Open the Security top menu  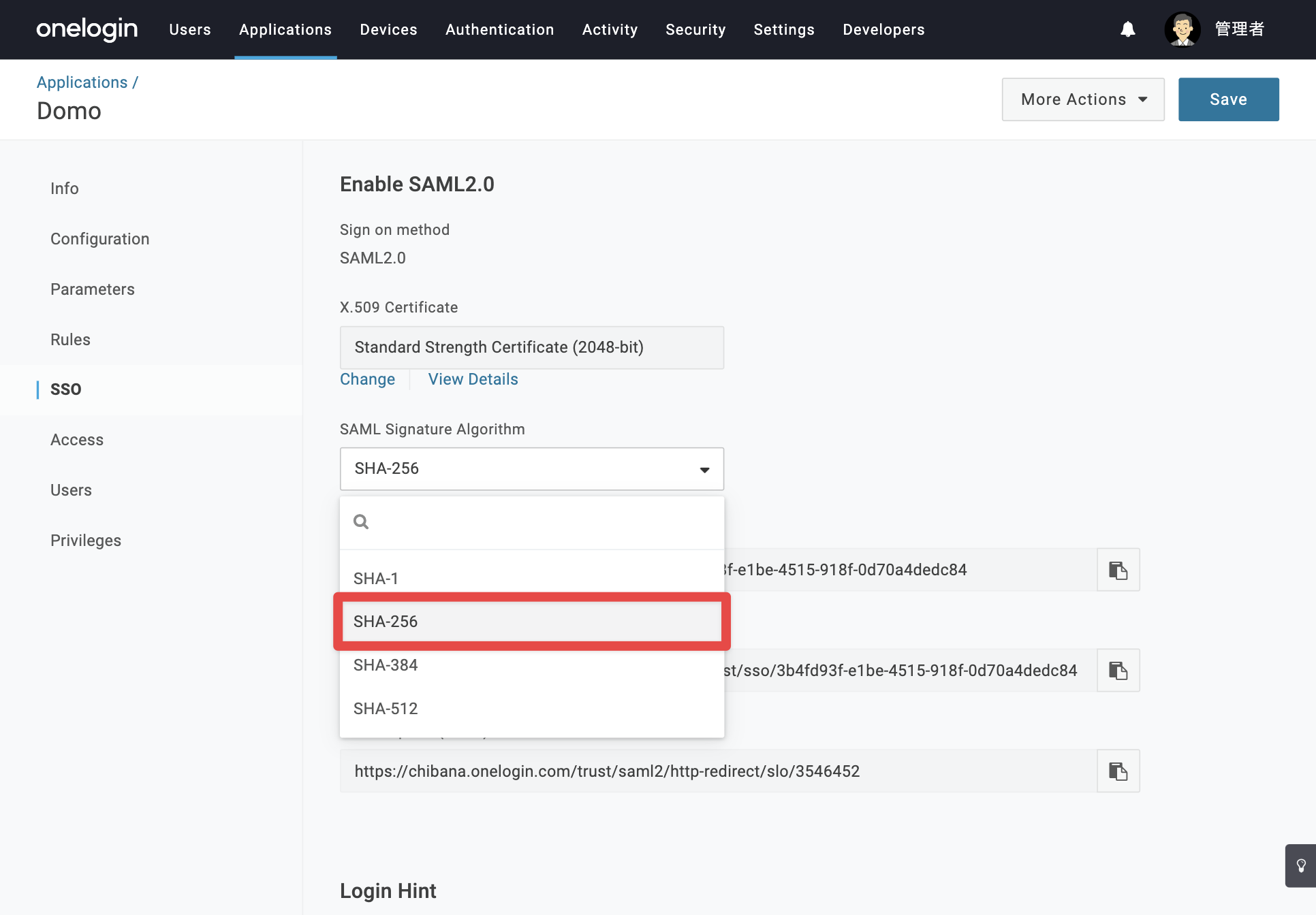pyautogui.click(x=695, y=29)
